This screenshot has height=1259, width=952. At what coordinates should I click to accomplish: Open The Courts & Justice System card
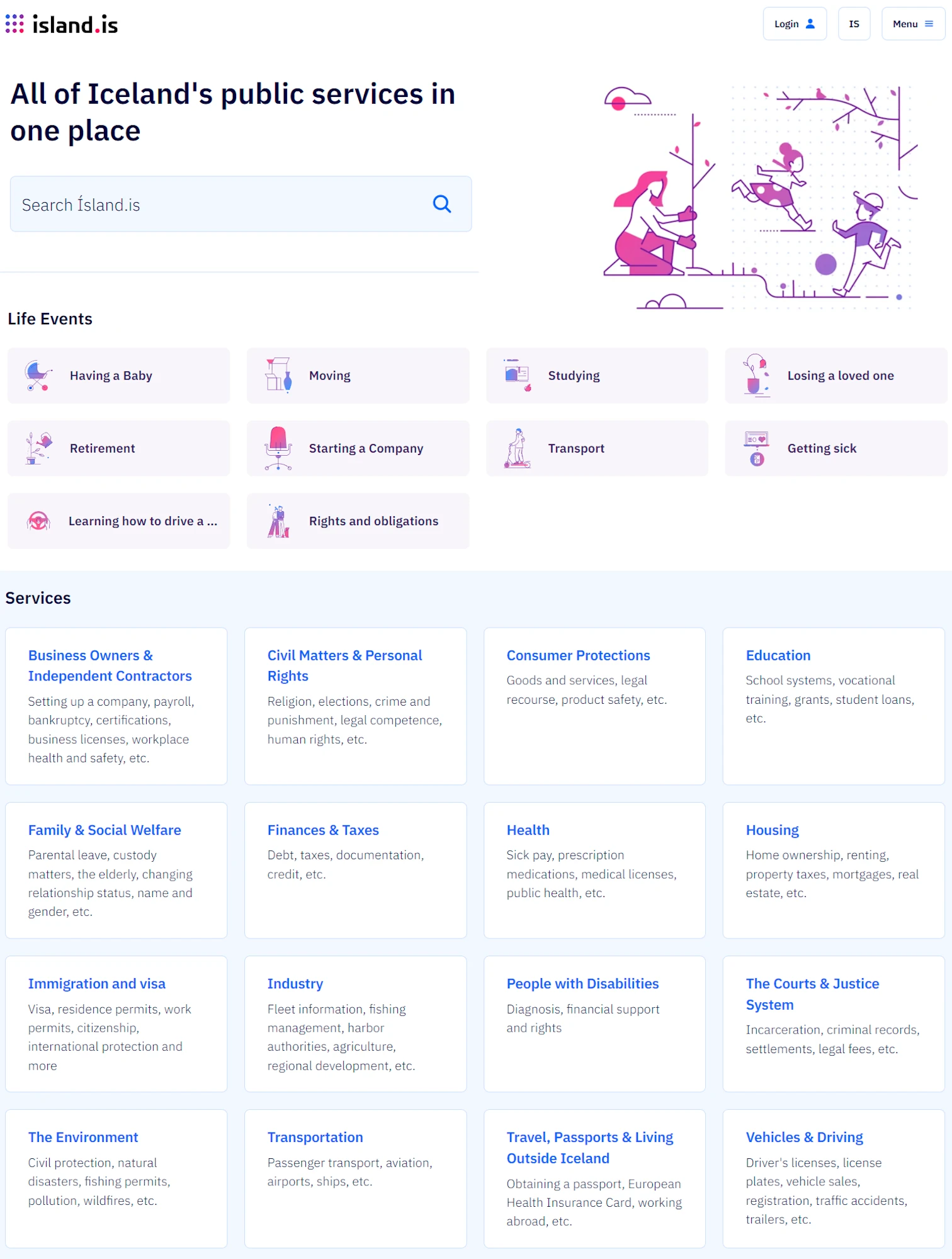tap(834, 1024)
